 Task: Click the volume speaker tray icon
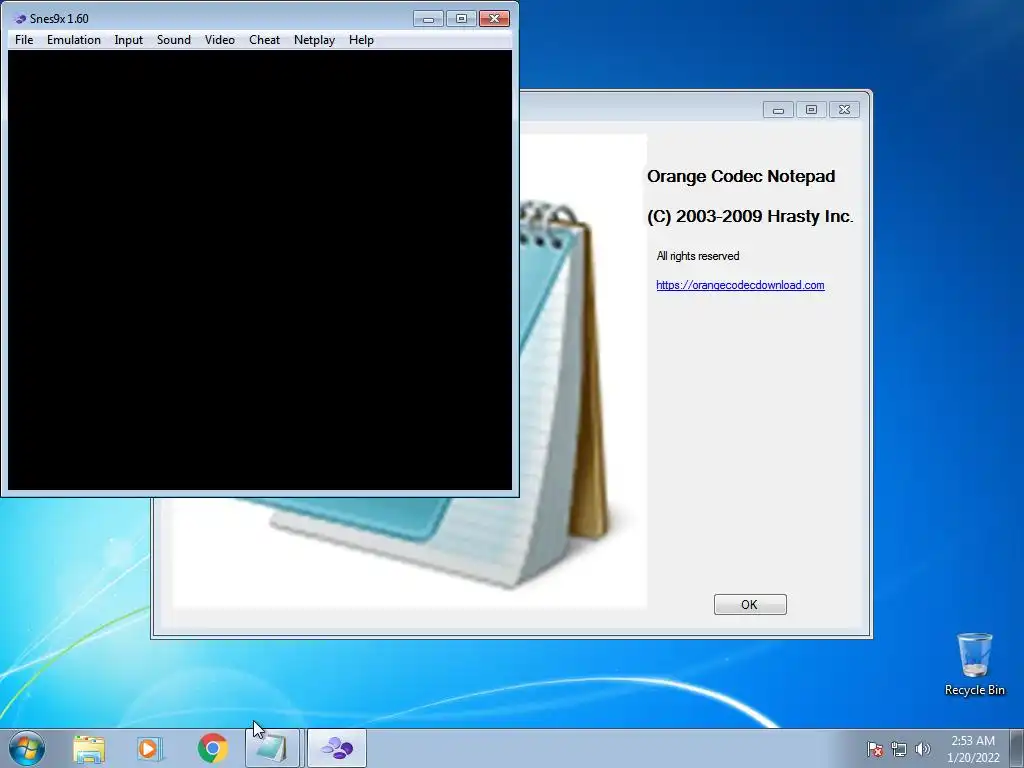pyautogui.click(x=923, y=749)
